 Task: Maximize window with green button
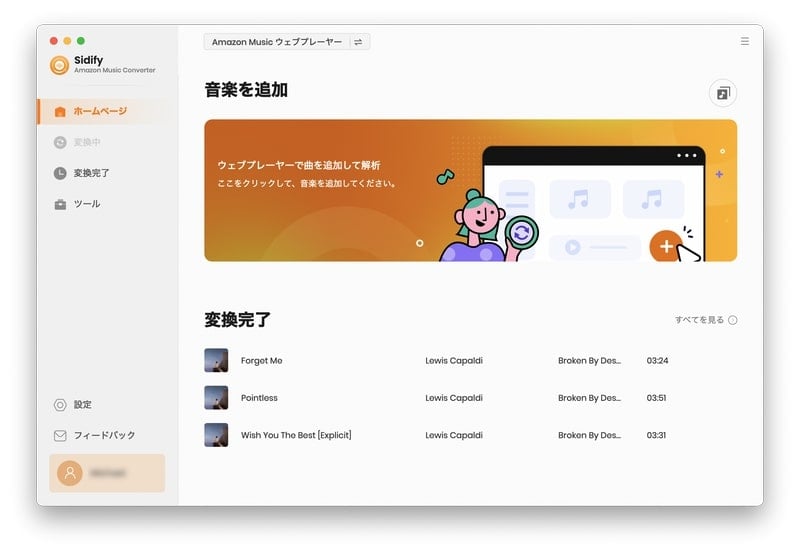81,41
